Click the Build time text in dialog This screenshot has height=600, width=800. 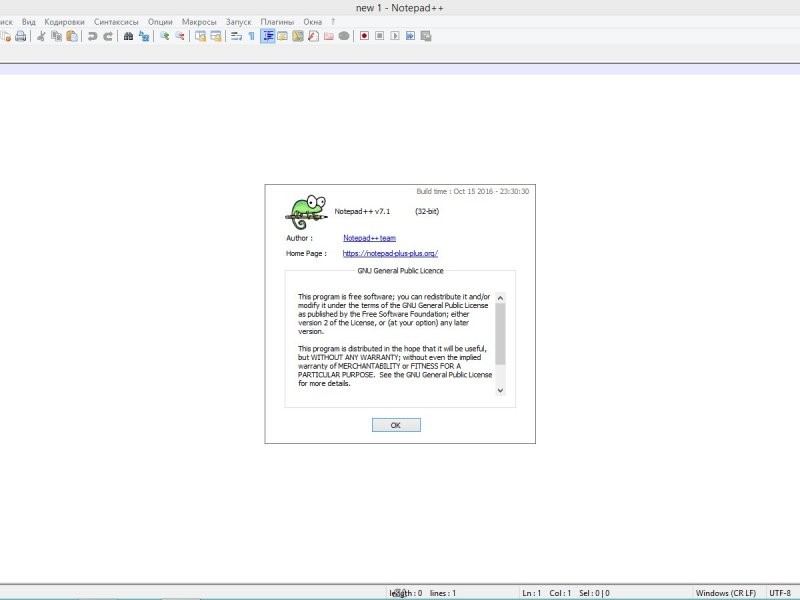pyautogui.click(x=472, y=191)
